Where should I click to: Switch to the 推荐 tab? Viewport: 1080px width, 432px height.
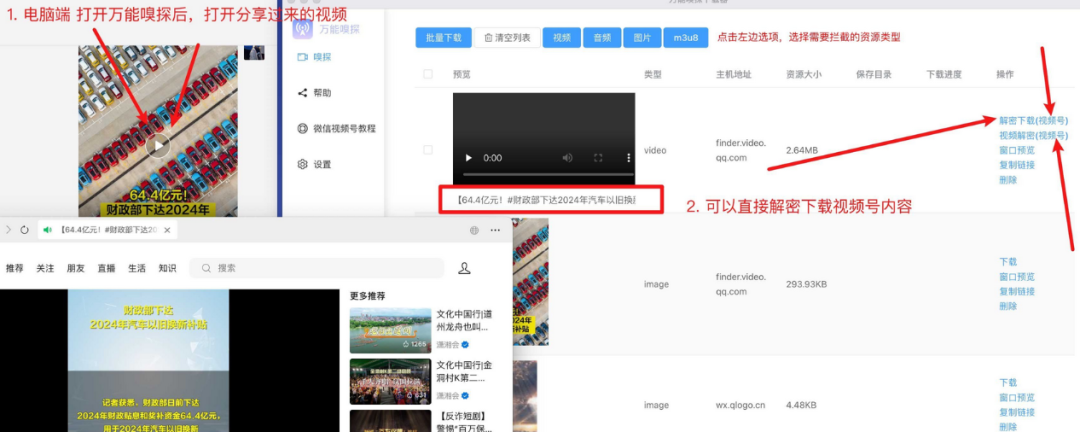[14, 268]
